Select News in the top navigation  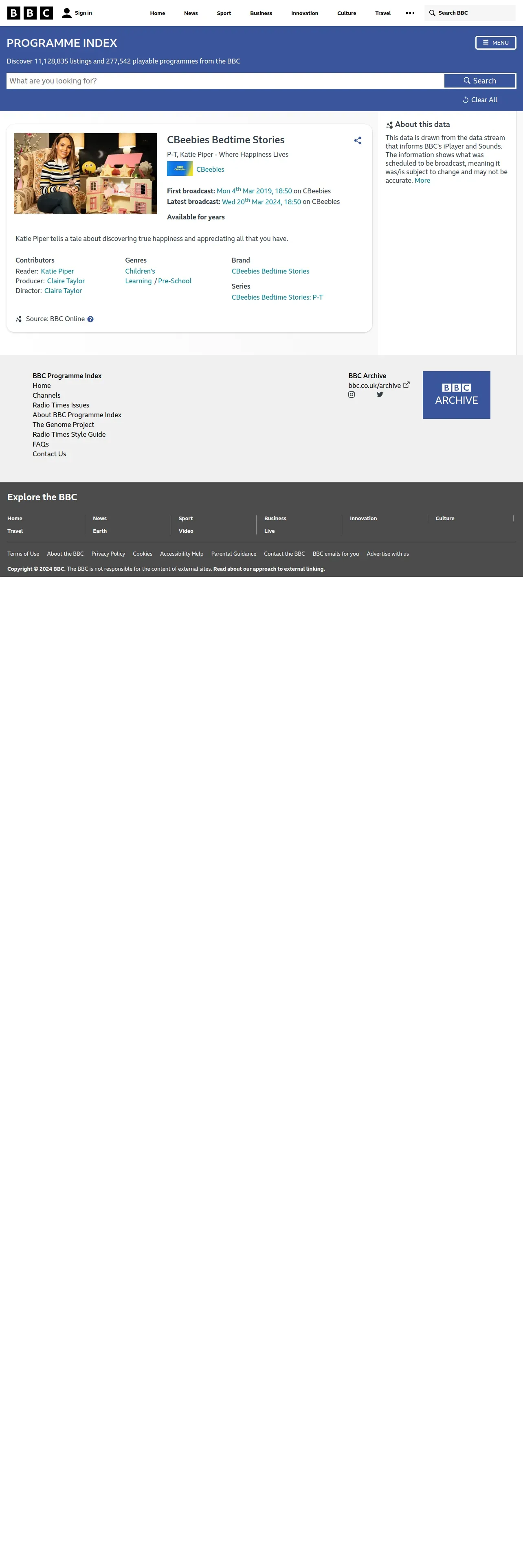pyautogui.click(x=191, y=13)
